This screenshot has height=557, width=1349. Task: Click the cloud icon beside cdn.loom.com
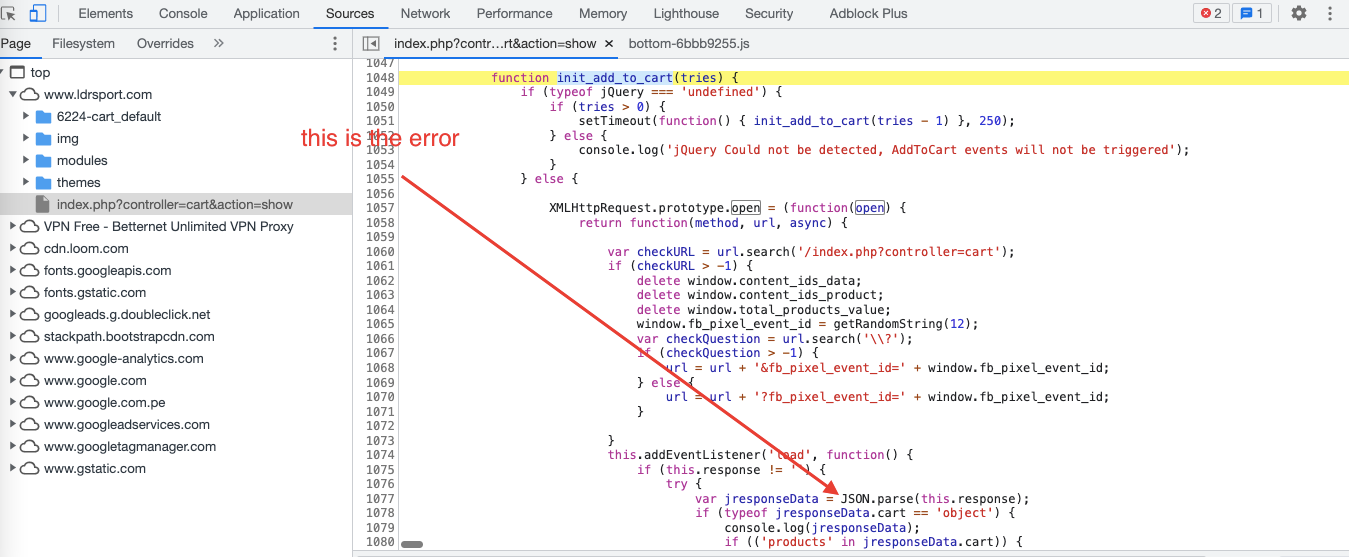(x=30, y=248)
